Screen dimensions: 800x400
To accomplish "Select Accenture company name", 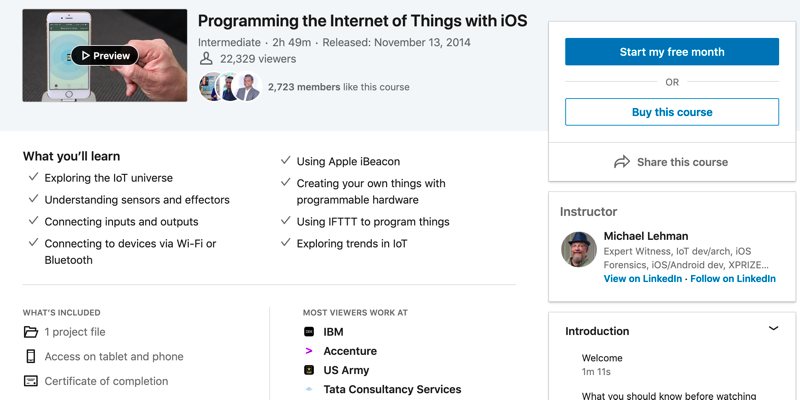I will pyautogui.click(x=350, y=351).
